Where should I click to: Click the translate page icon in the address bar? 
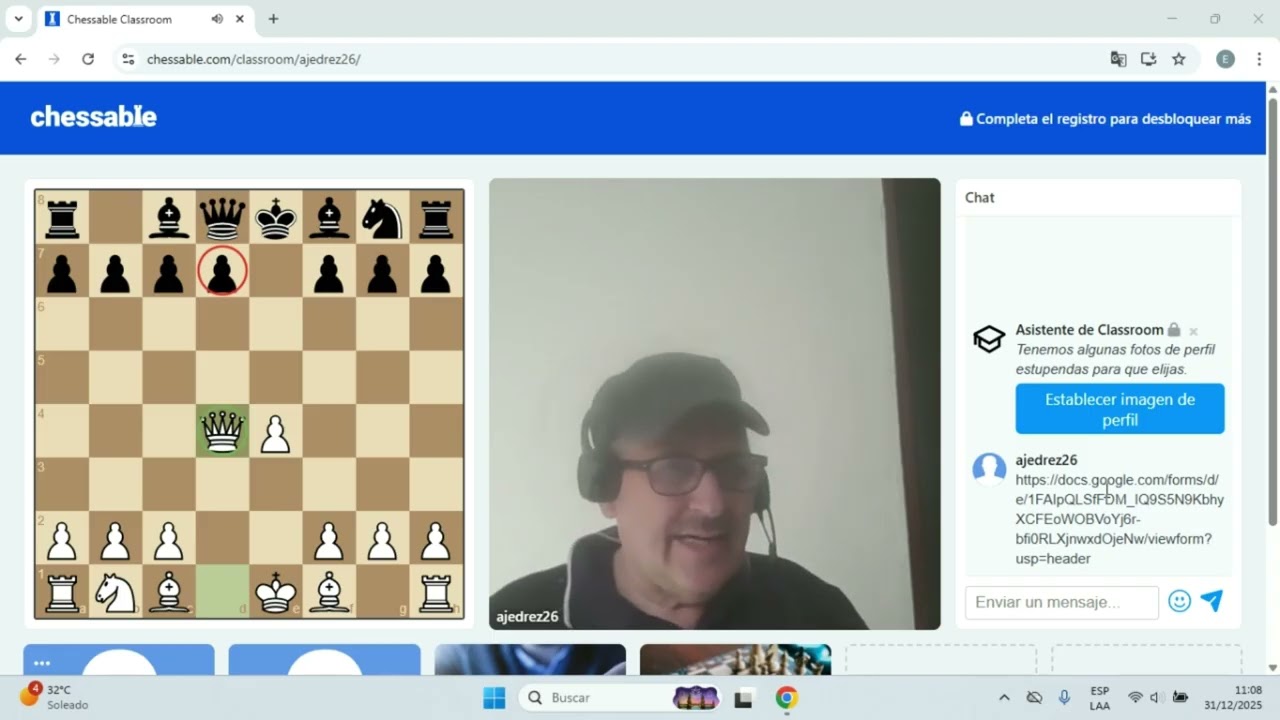click(x=1118, y=59)
